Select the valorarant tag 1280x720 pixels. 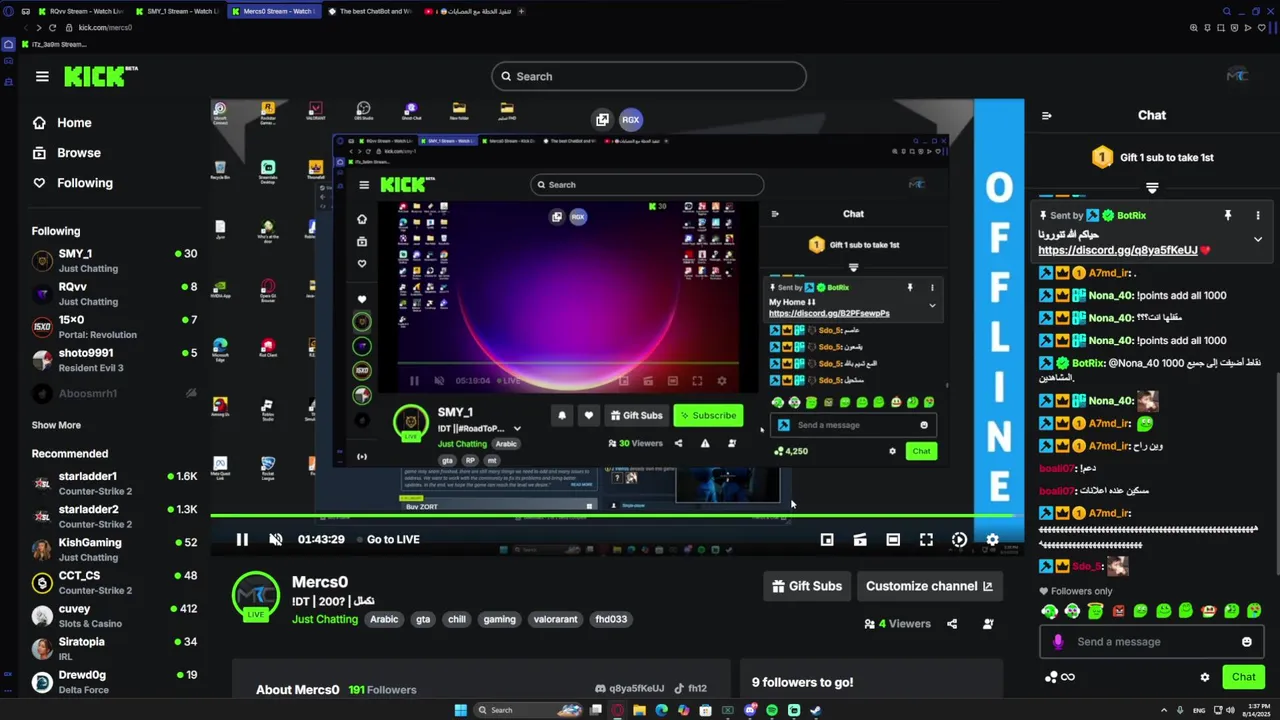(x=555, y=619)
